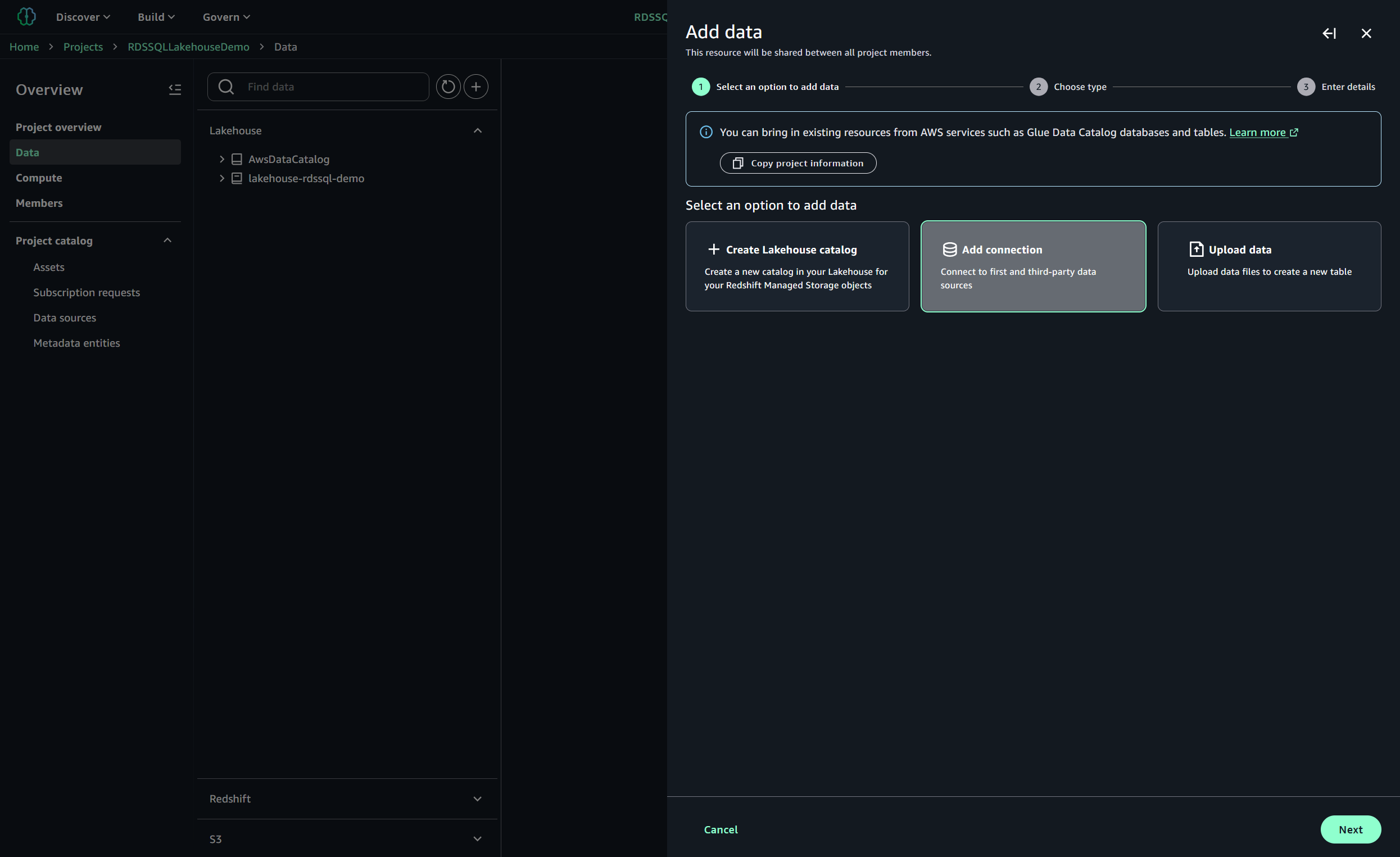The height and width of the screenshot is (857, 1400).
Task: Click the Next button
Action: pyautogui.click(x=1350, y=829)
